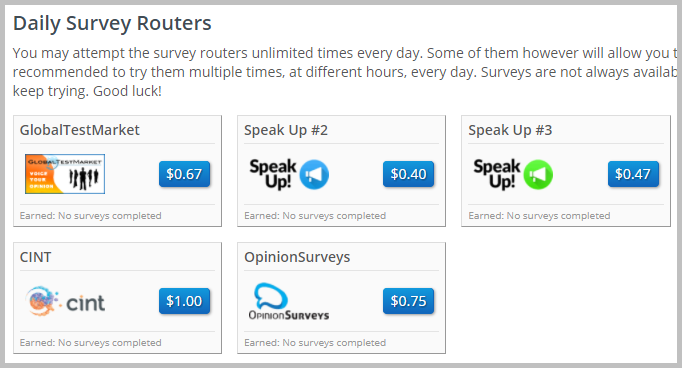Start GlobalTestMarket survey with $0.67 button

184,174
